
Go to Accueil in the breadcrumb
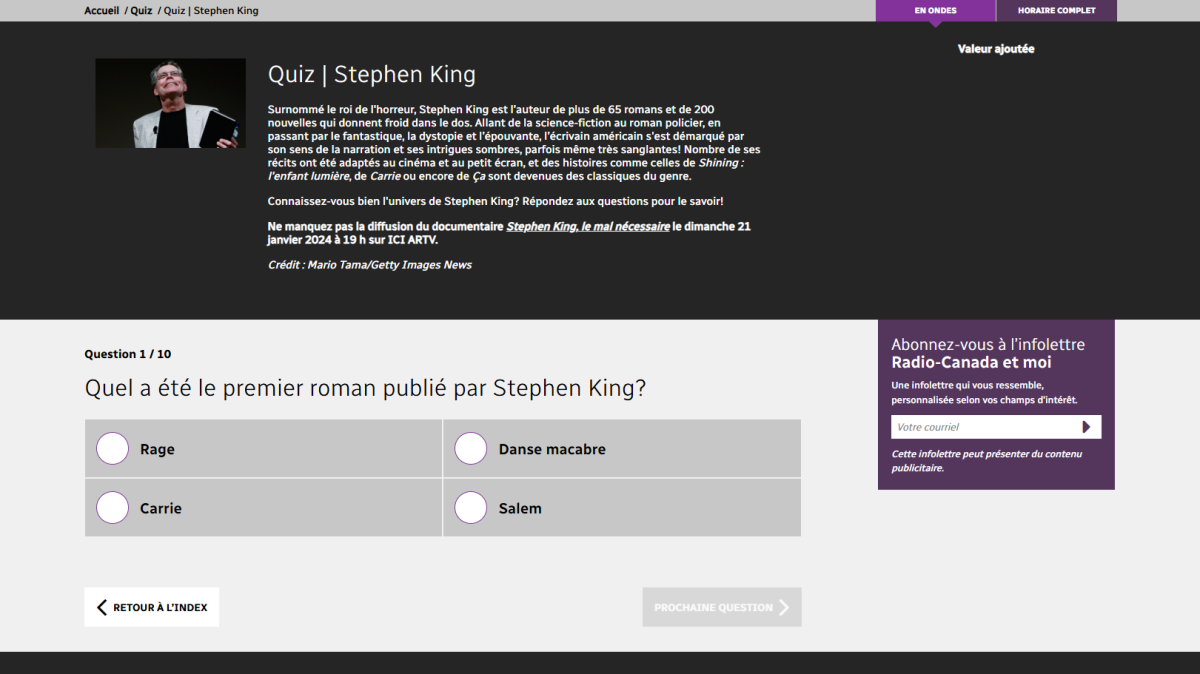pyautogui.click(x=101, y=11)
